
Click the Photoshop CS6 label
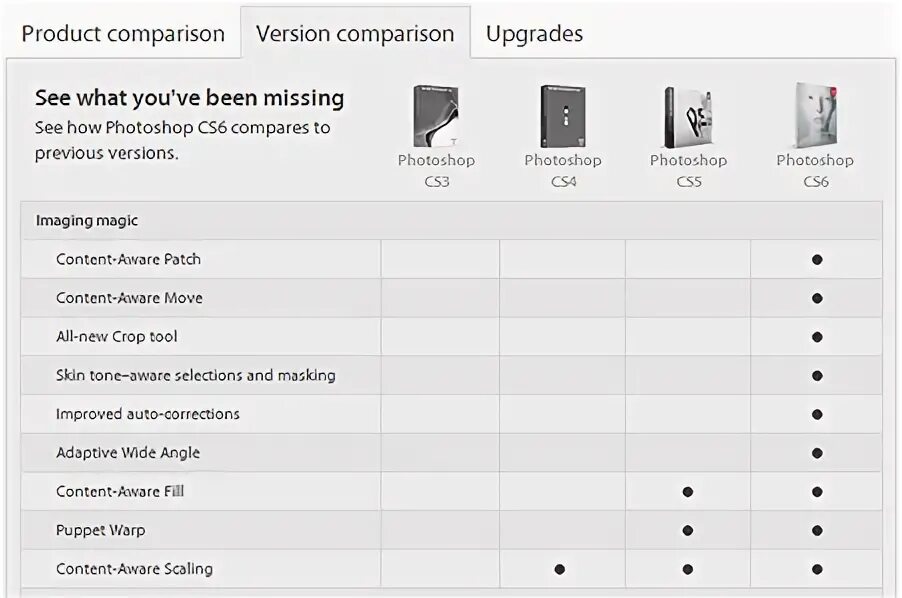[815, 170]
